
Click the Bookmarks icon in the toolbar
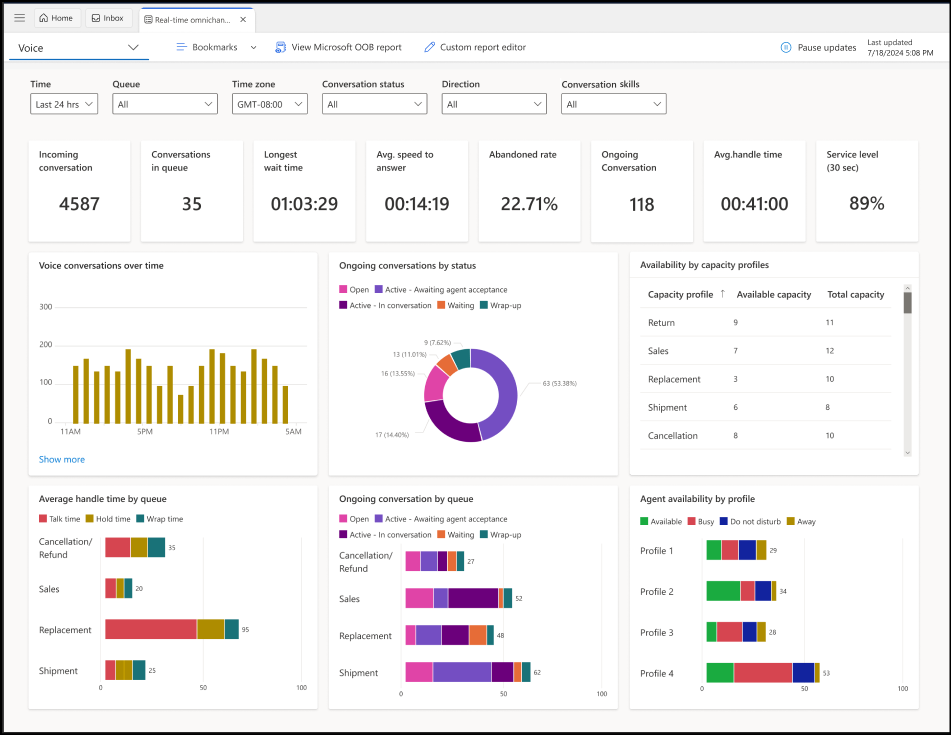[182, 46]
